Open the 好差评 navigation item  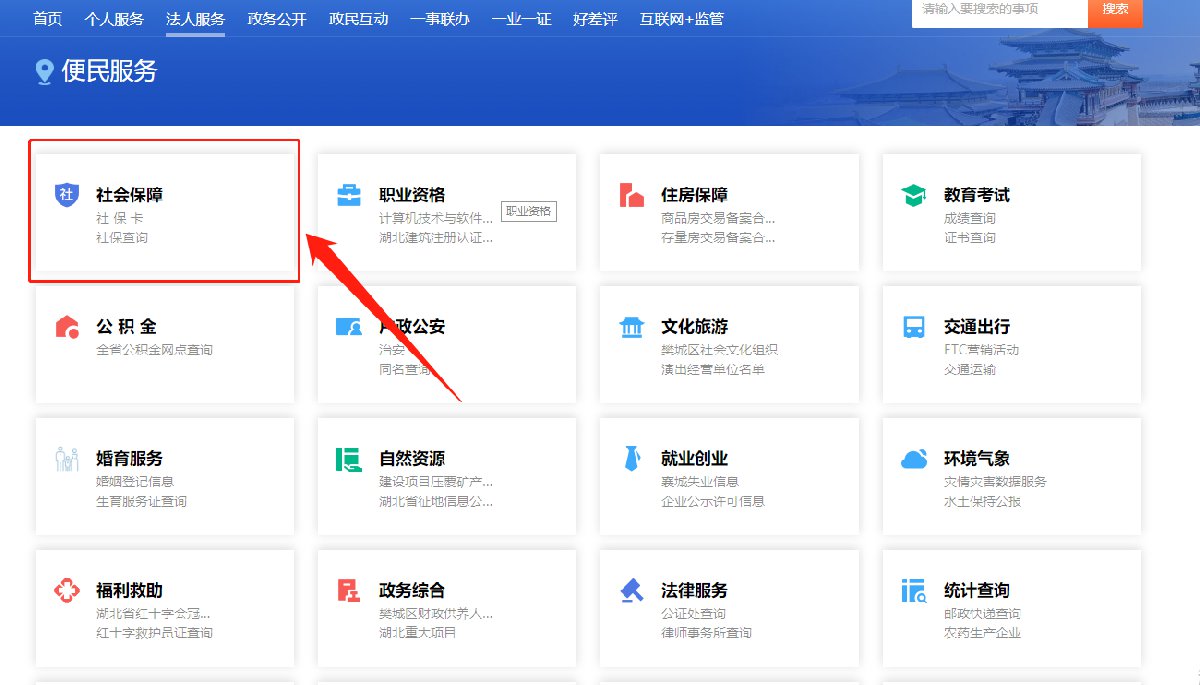coord(595,19)
